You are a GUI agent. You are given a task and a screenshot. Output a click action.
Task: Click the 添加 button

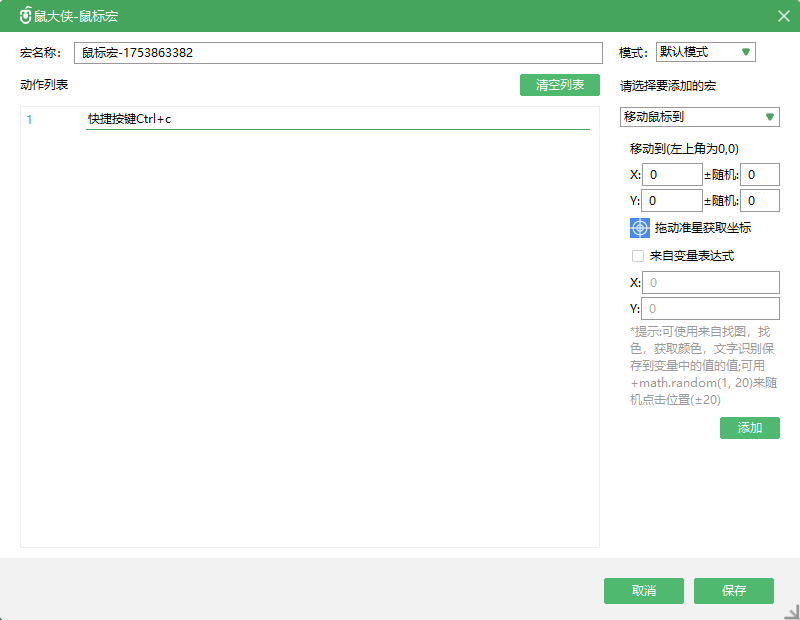click(749, 428)
